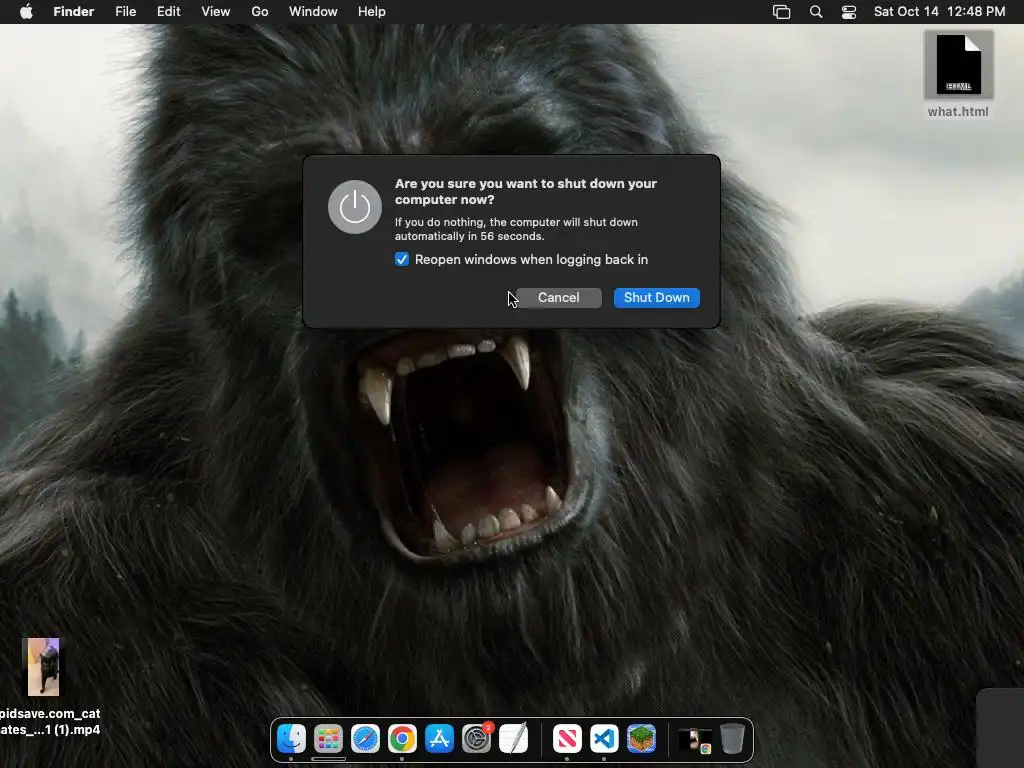
Task: Open Spotlight search in the menu bar
Action: [816, 12]
